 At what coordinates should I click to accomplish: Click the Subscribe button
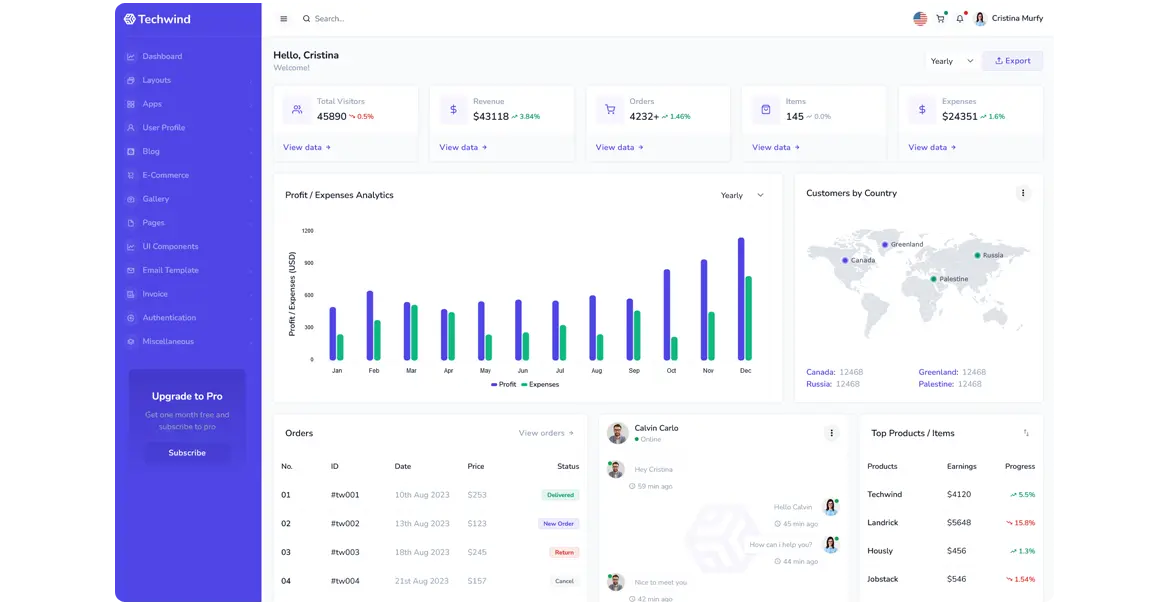(187, 453)
